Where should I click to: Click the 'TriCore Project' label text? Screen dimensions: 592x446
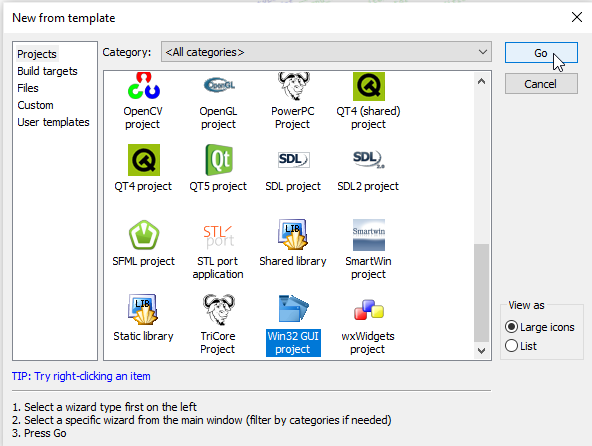tap(218, 343)
